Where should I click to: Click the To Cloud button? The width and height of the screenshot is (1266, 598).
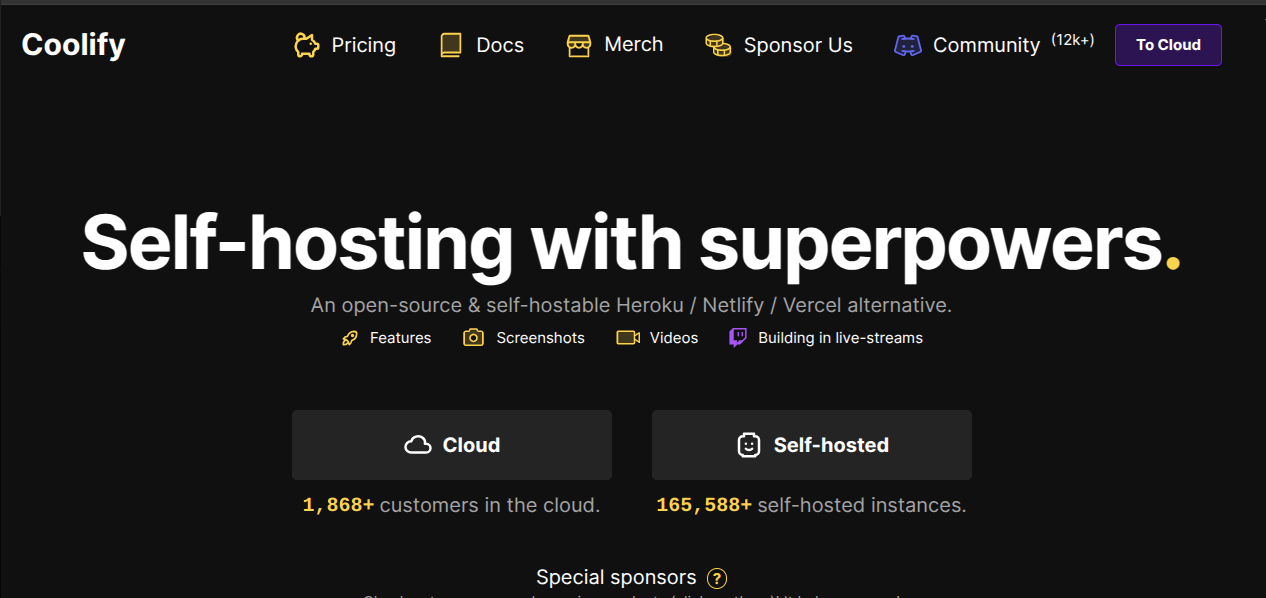click(1168, 45)
